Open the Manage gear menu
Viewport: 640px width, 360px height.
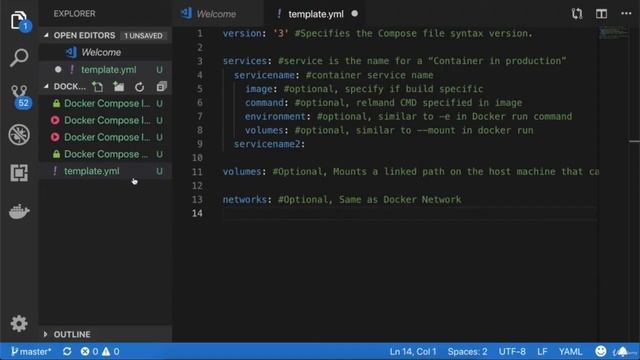click(x=19, y=323)
